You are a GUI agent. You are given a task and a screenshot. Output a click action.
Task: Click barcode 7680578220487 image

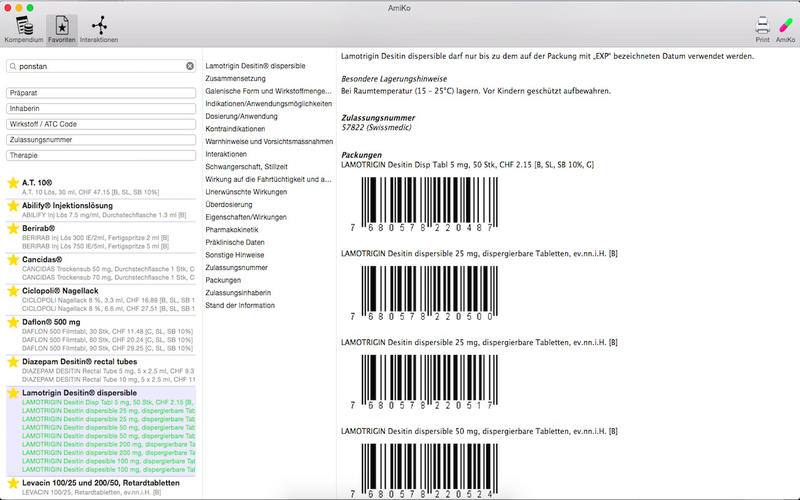424,204
